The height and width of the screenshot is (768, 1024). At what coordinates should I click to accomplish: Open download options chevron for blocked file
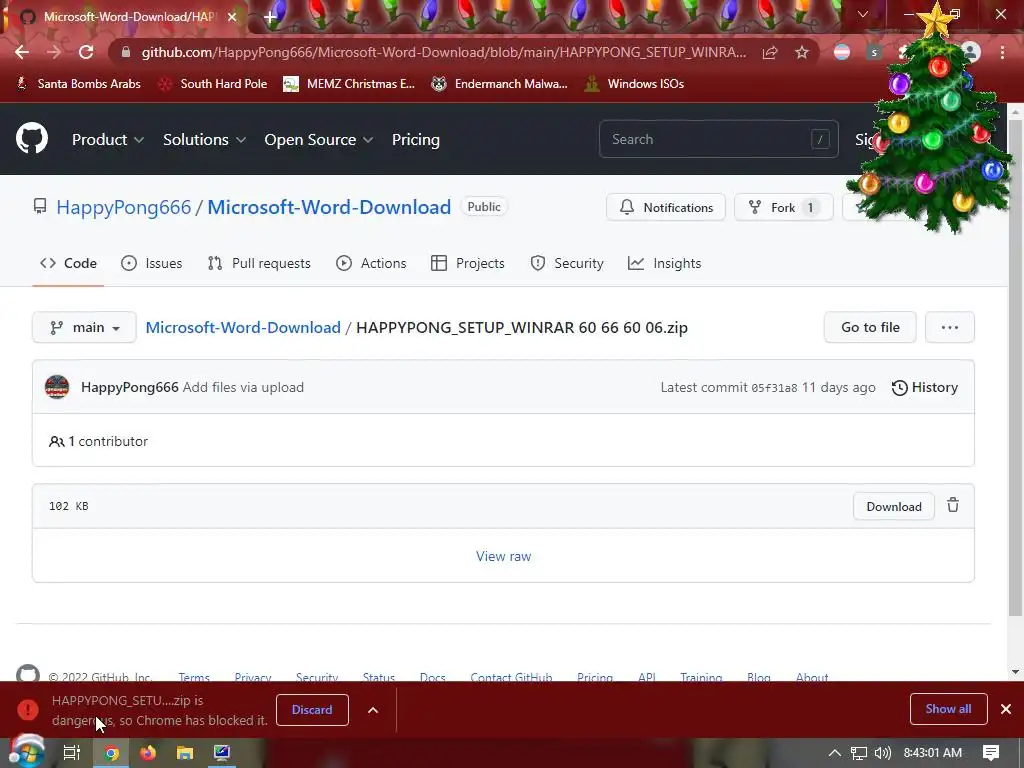[373, 710]
